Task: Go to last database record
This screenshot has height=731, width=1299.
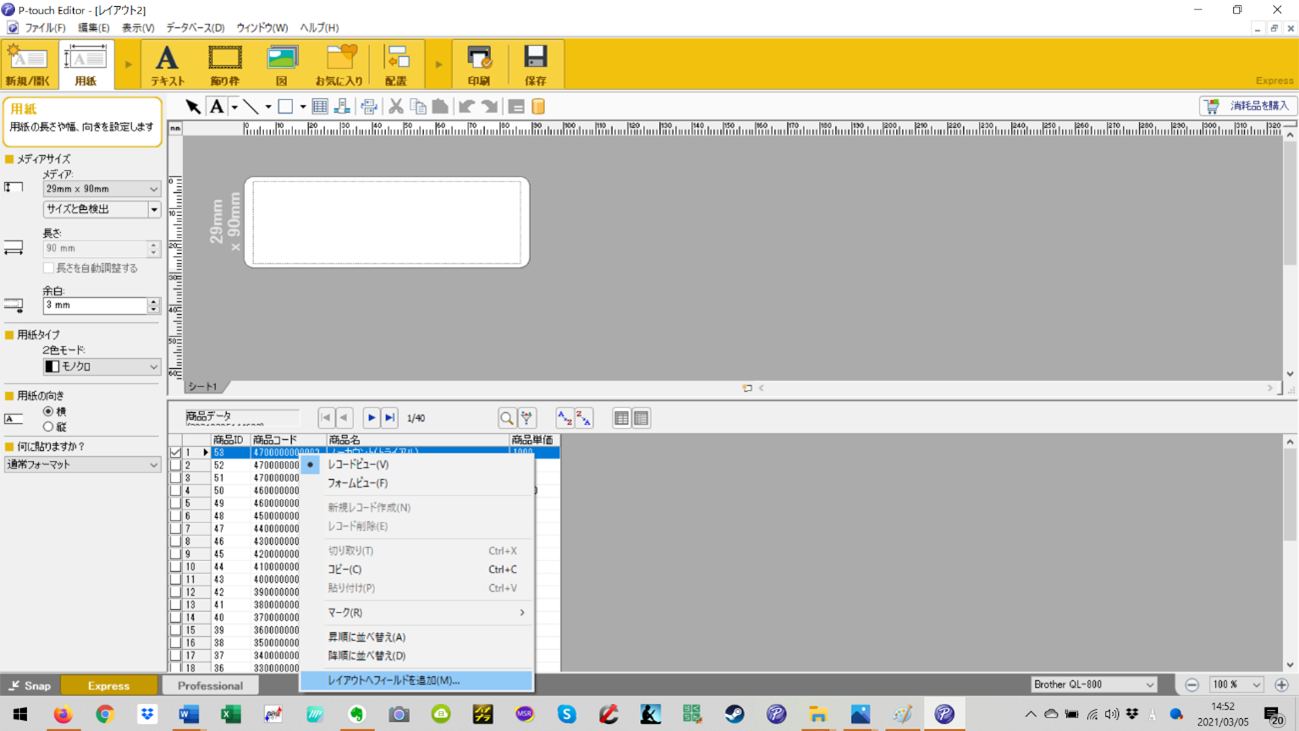Action: point(390,418)
